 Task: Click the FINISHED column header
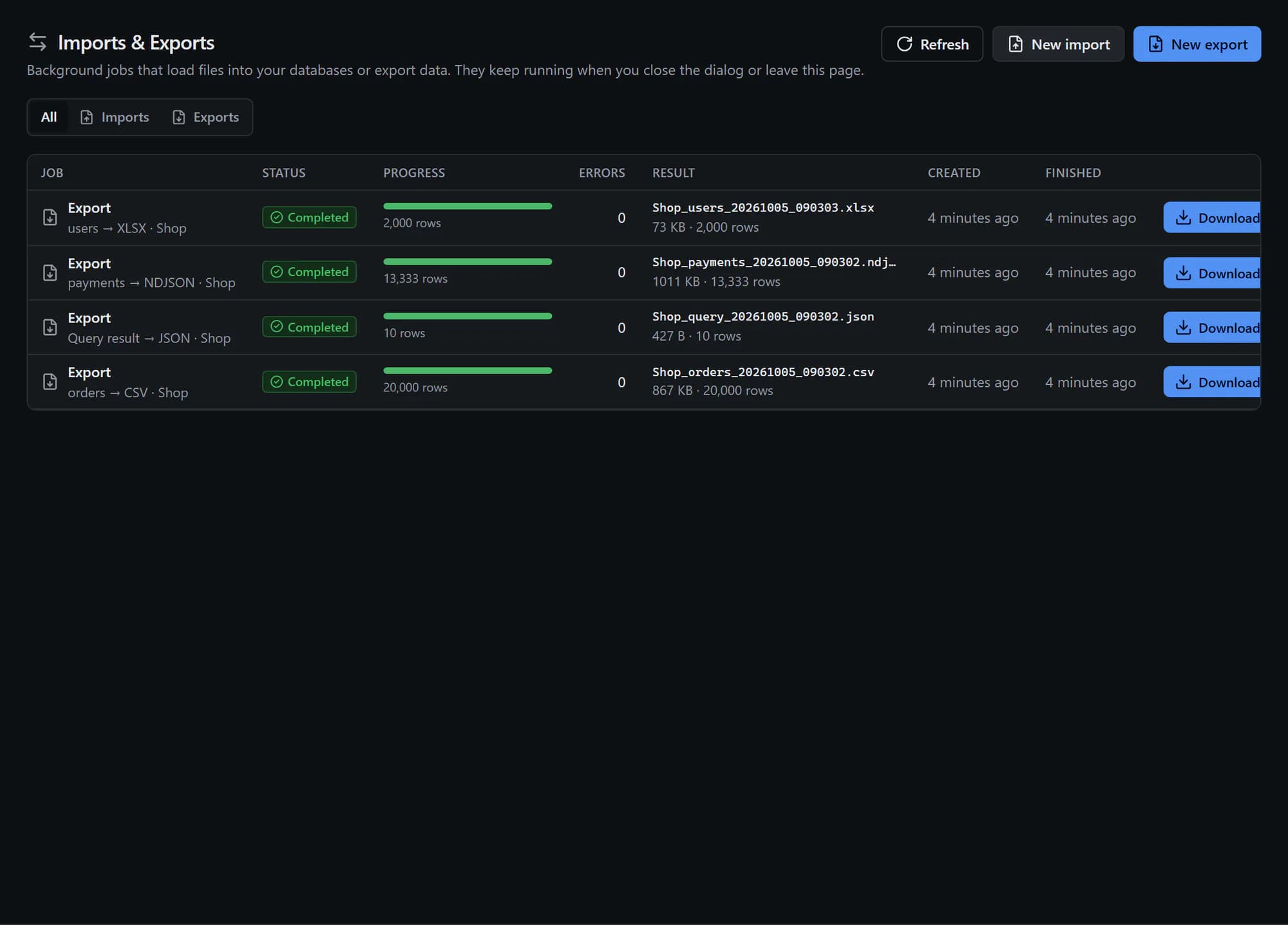[1073, 173]
